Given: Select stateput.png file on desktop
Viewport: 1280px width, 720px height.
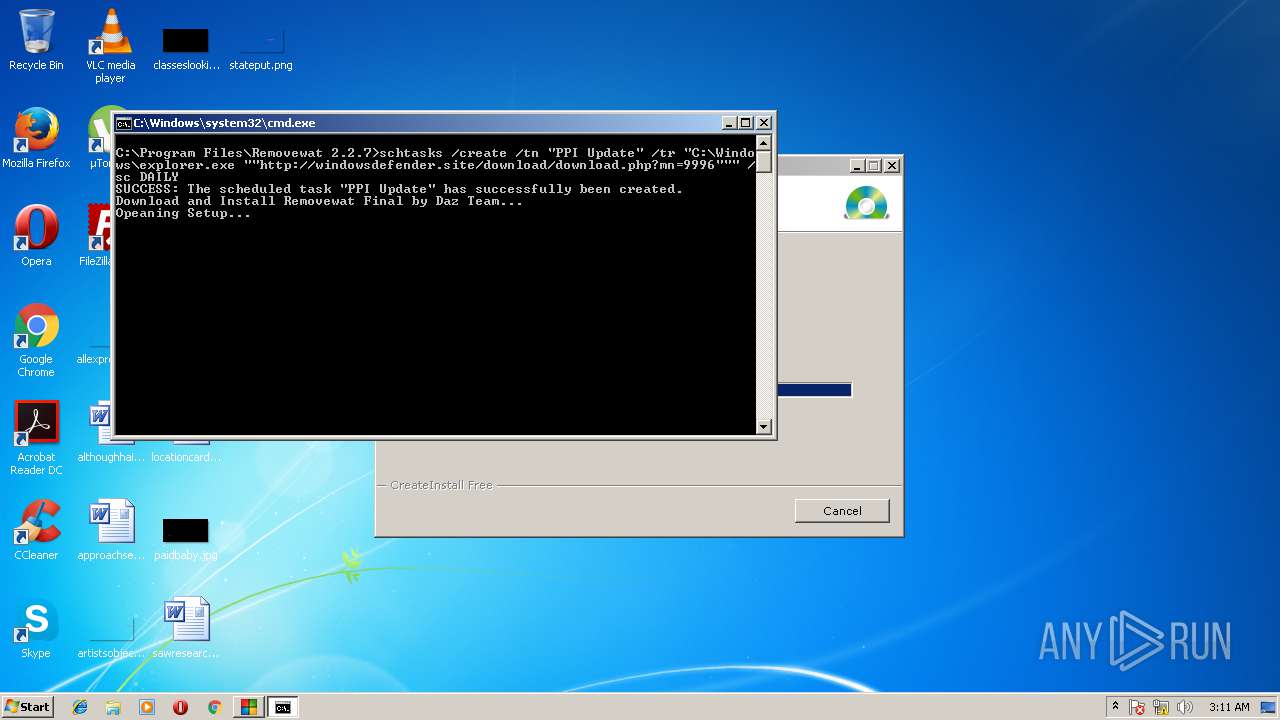Looking at the screenshot, I should point(260,46).
